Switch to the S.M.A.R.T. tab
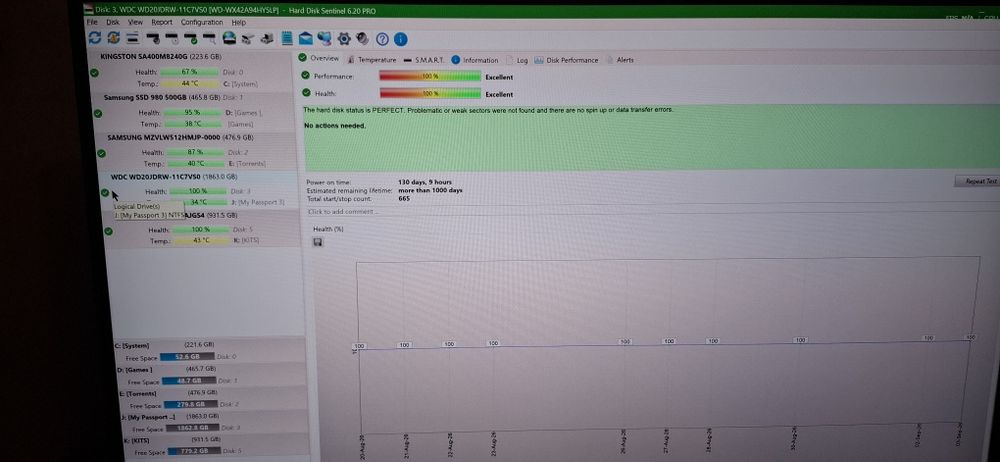Image resolution: width=1000 pixels, height=462 pixels. pos(423,60)
